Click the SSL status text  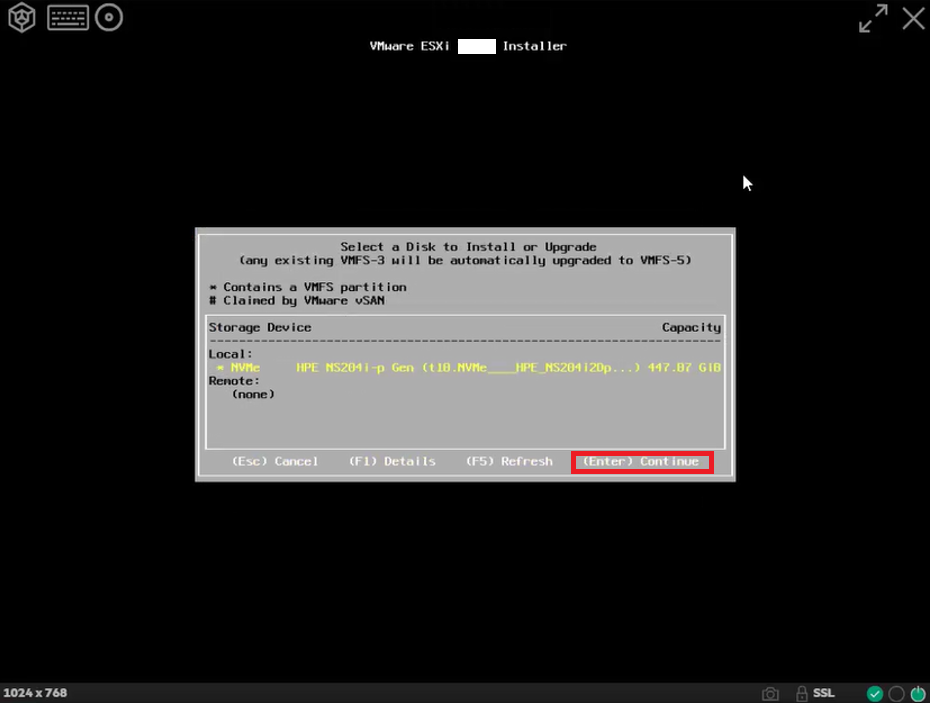(x=824, y=693)
